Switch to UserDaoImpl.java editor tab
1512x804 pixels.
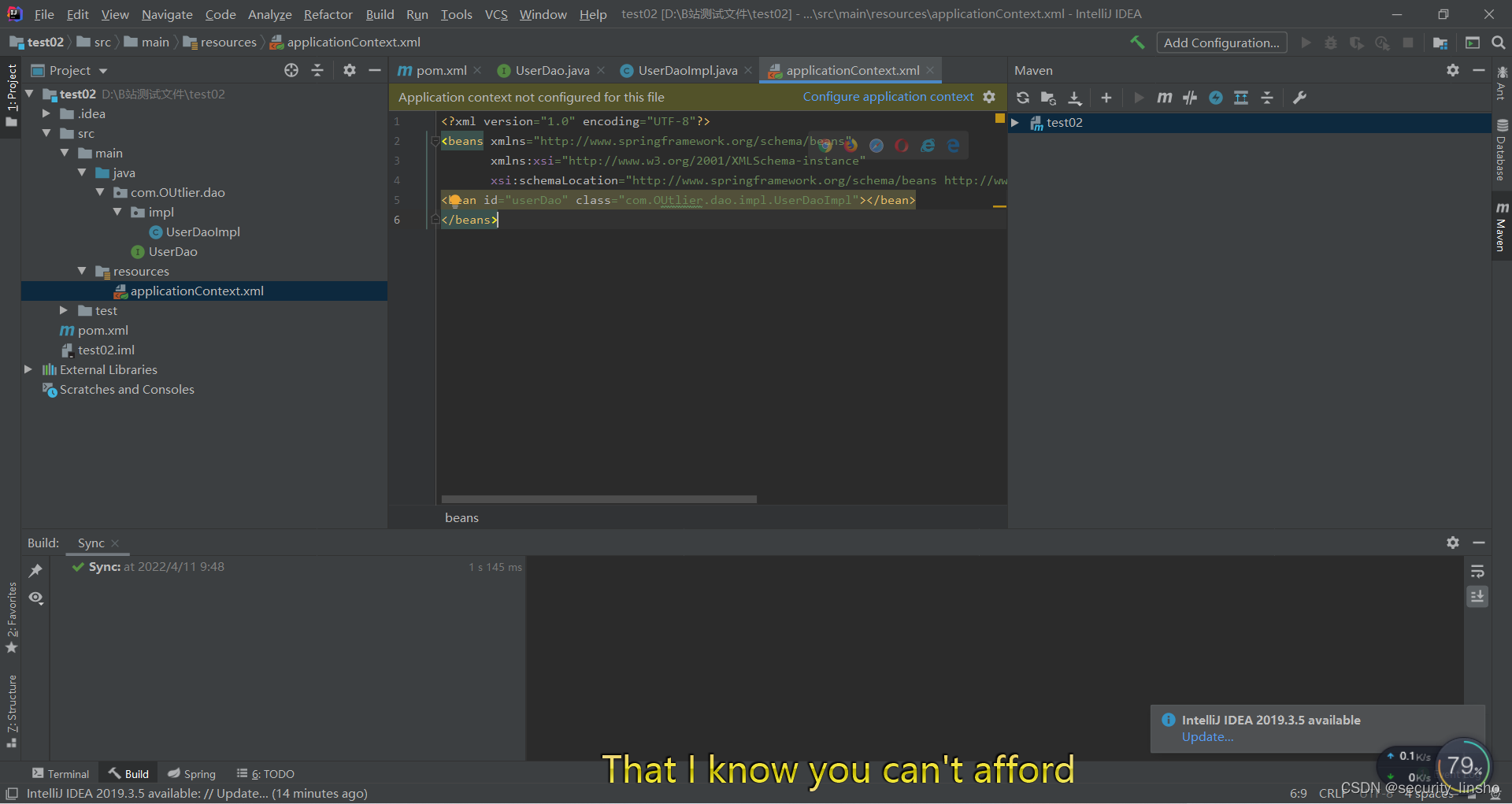[687, 71]
